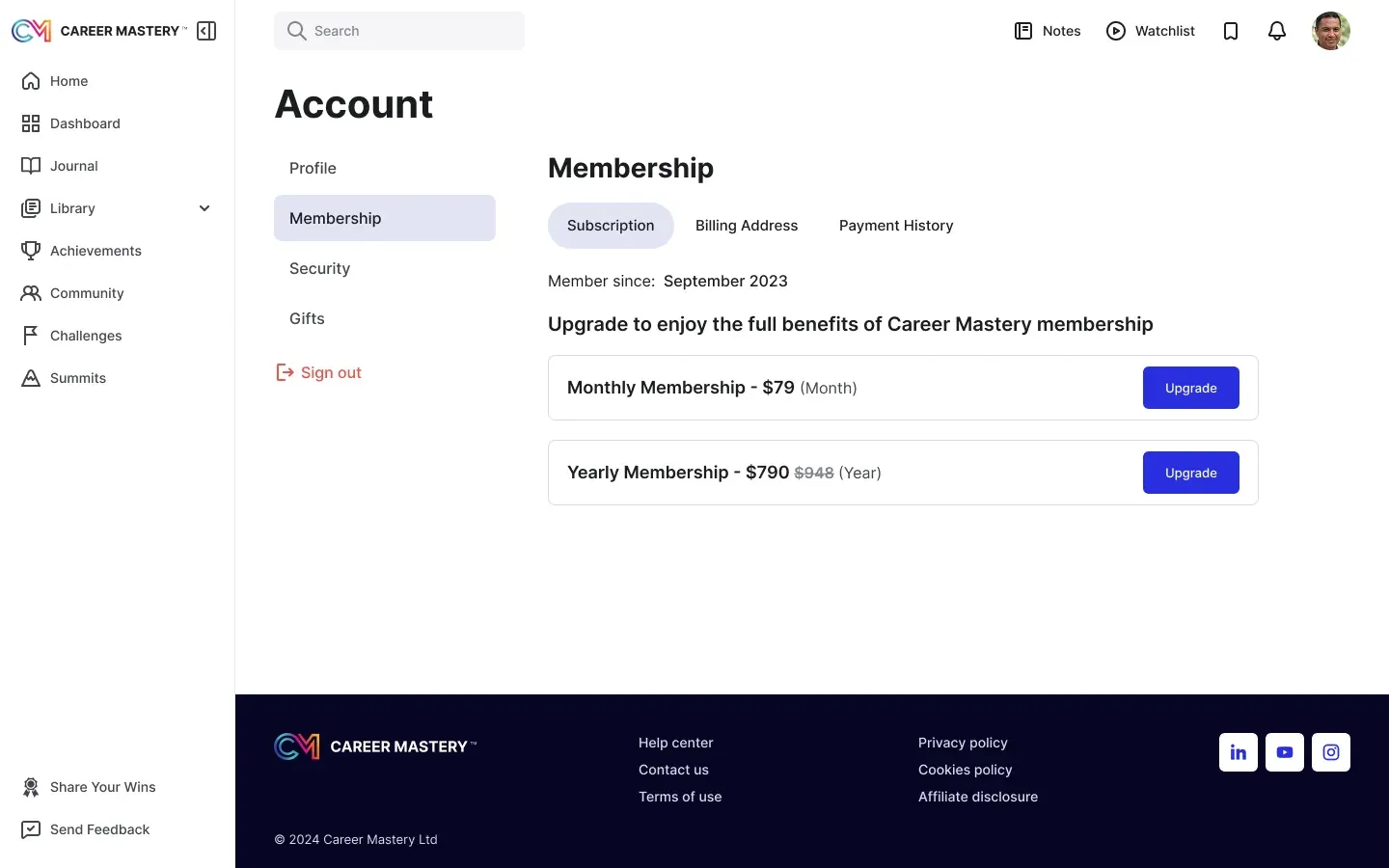This screenshot has width=1389, height=868.
Task: Click the Career Mastery footer logo
Action: pyautogui.click(x=375, y=746)
